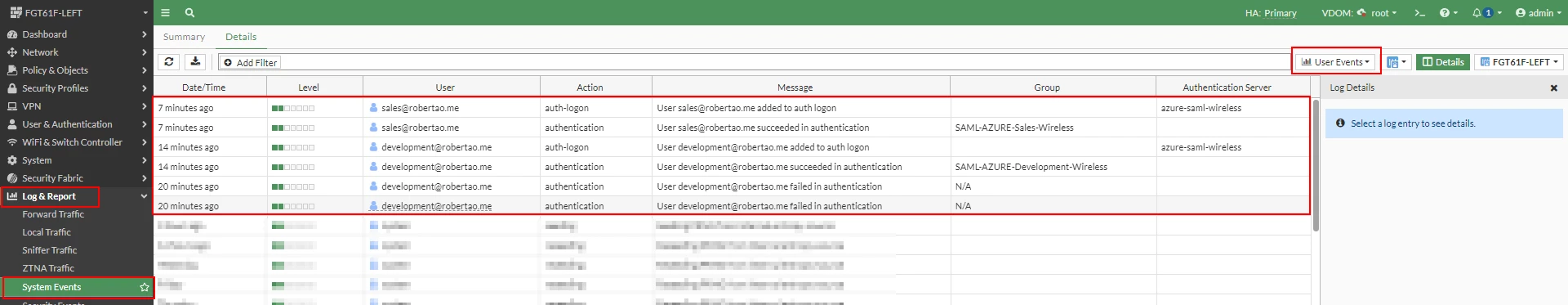Select log 'development@robertao.me succeeded in authentication'
The height and width of the screenshot is (305, 1568).
tap(731, 167)
